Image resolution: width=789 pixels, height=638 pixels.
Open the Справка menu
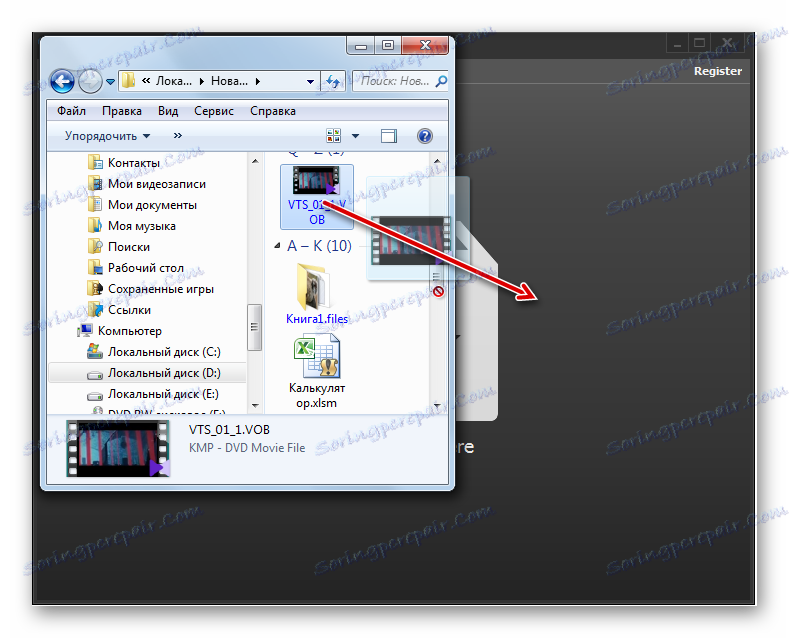pos(273,111)
